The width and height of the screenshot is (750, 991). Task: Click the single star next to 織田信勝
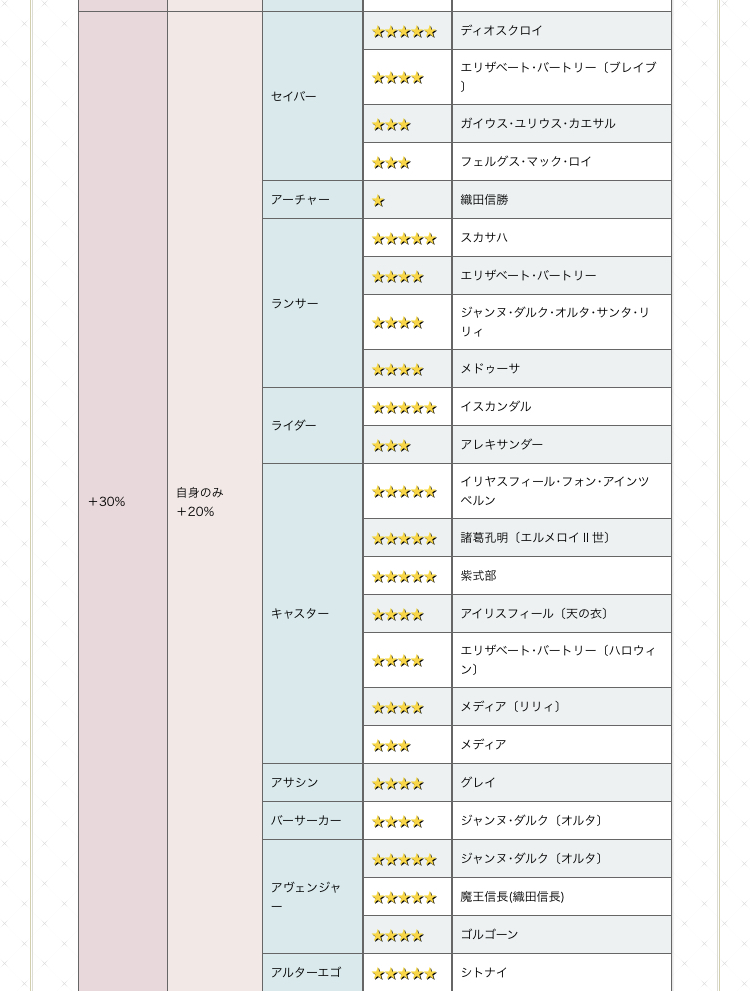[378, 201]
